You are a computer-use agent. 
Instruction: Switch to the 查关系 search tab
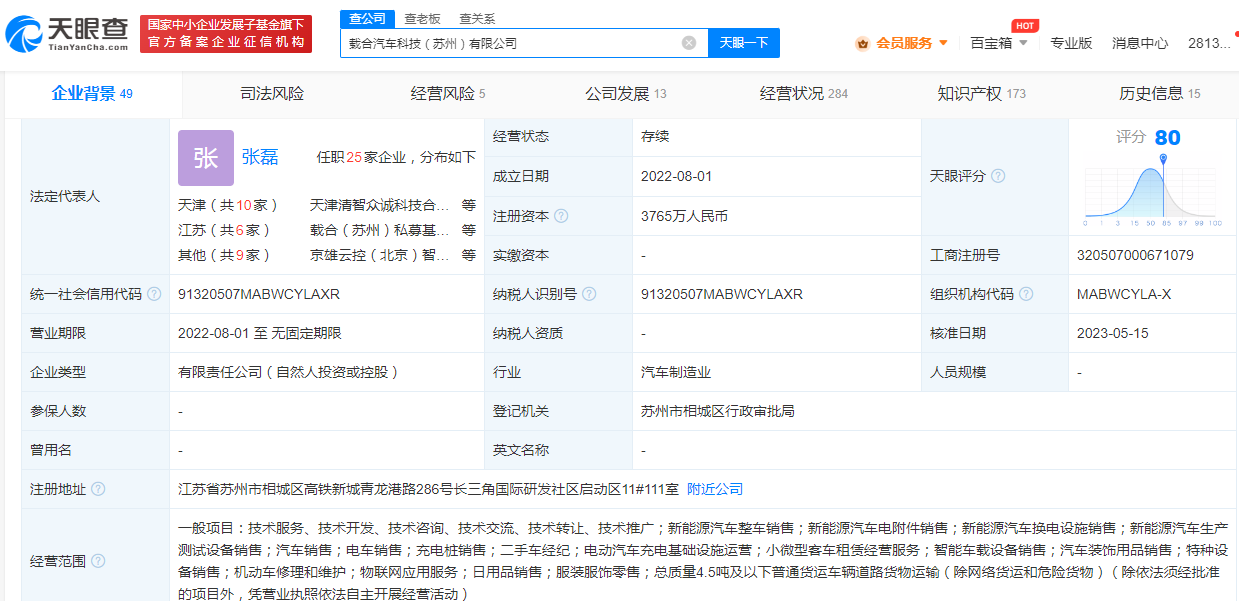(476, 19)
